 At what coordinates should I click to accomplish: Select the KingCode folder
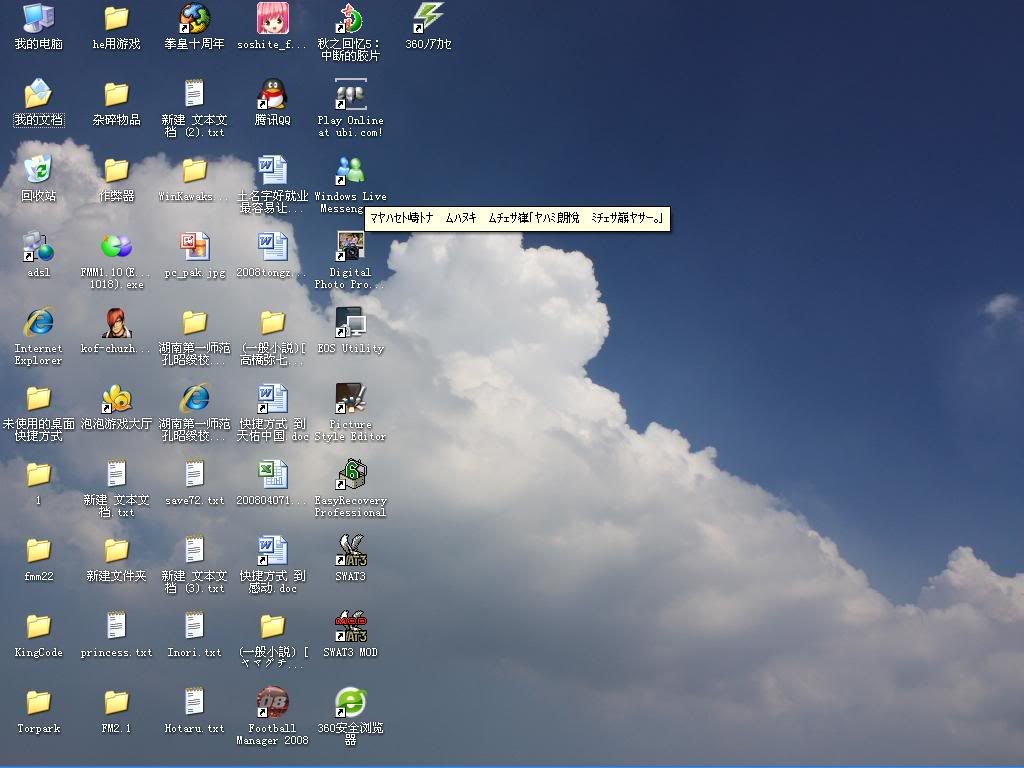(38, 627)
